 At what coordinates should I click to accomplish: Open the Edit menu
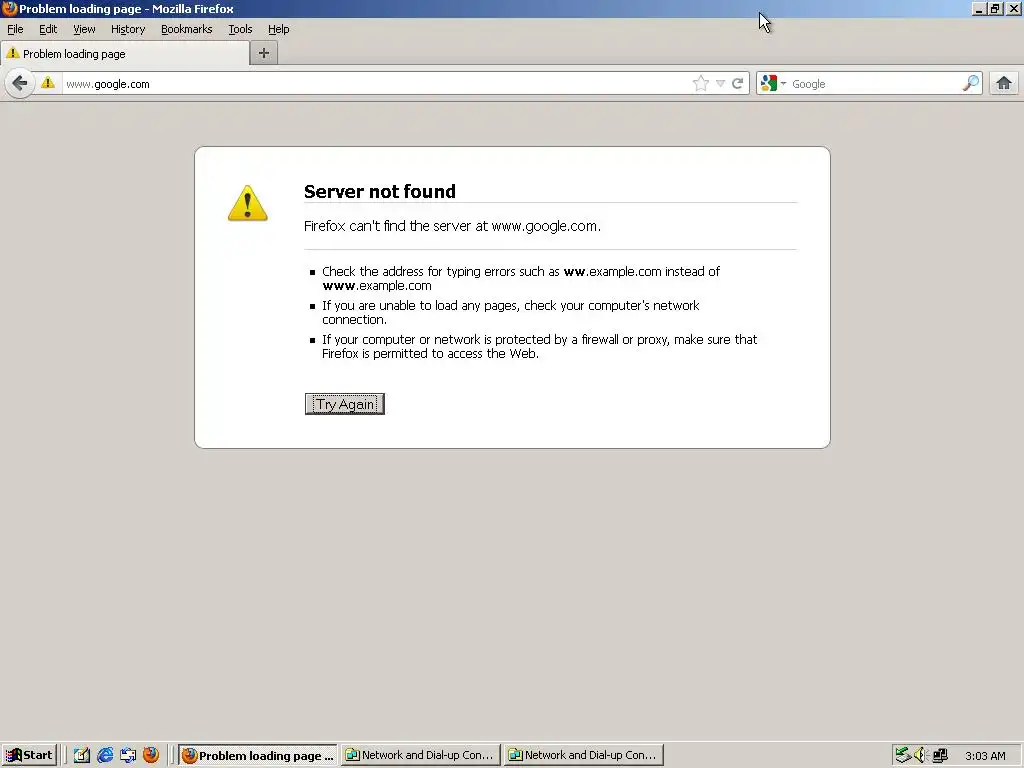(x=48, y=29)
